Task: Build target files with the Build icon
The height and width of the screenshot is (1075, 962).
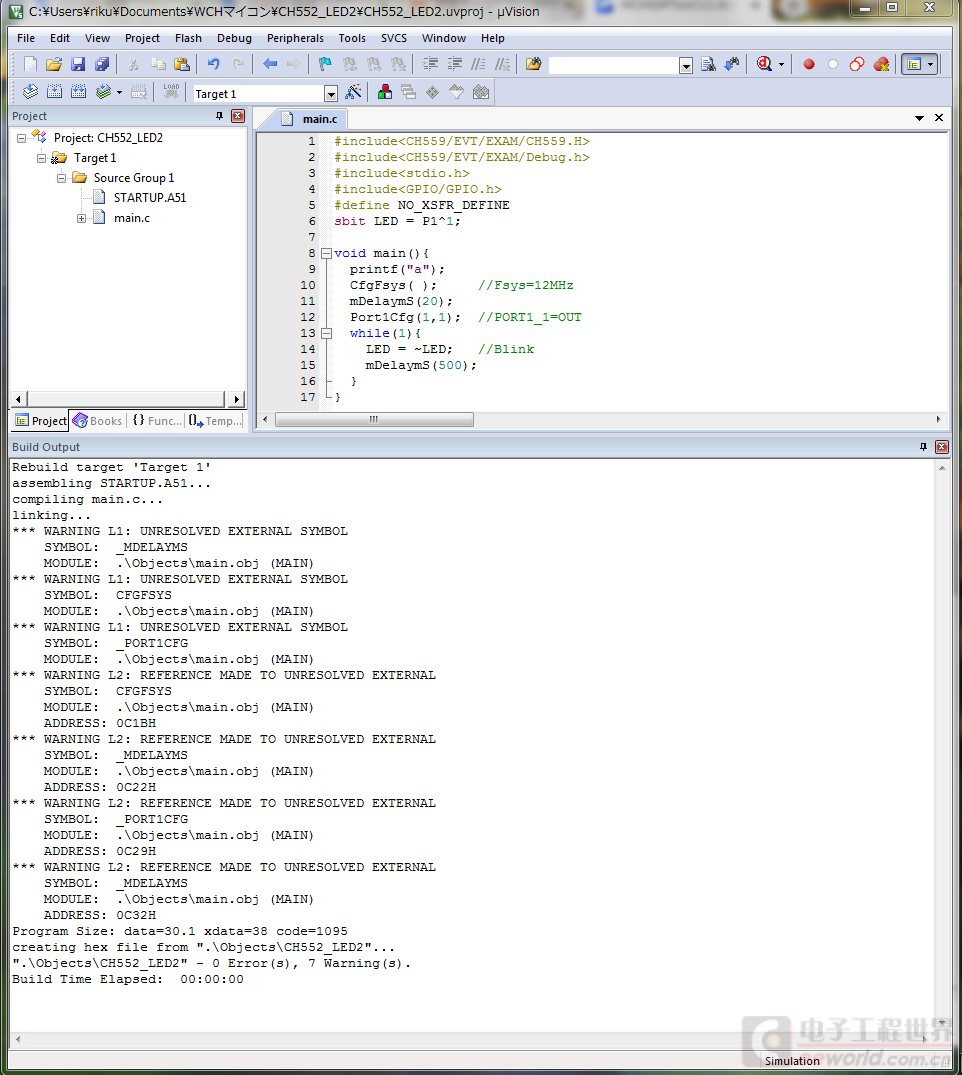Action: pyautogui.click(x=54, y=92)
